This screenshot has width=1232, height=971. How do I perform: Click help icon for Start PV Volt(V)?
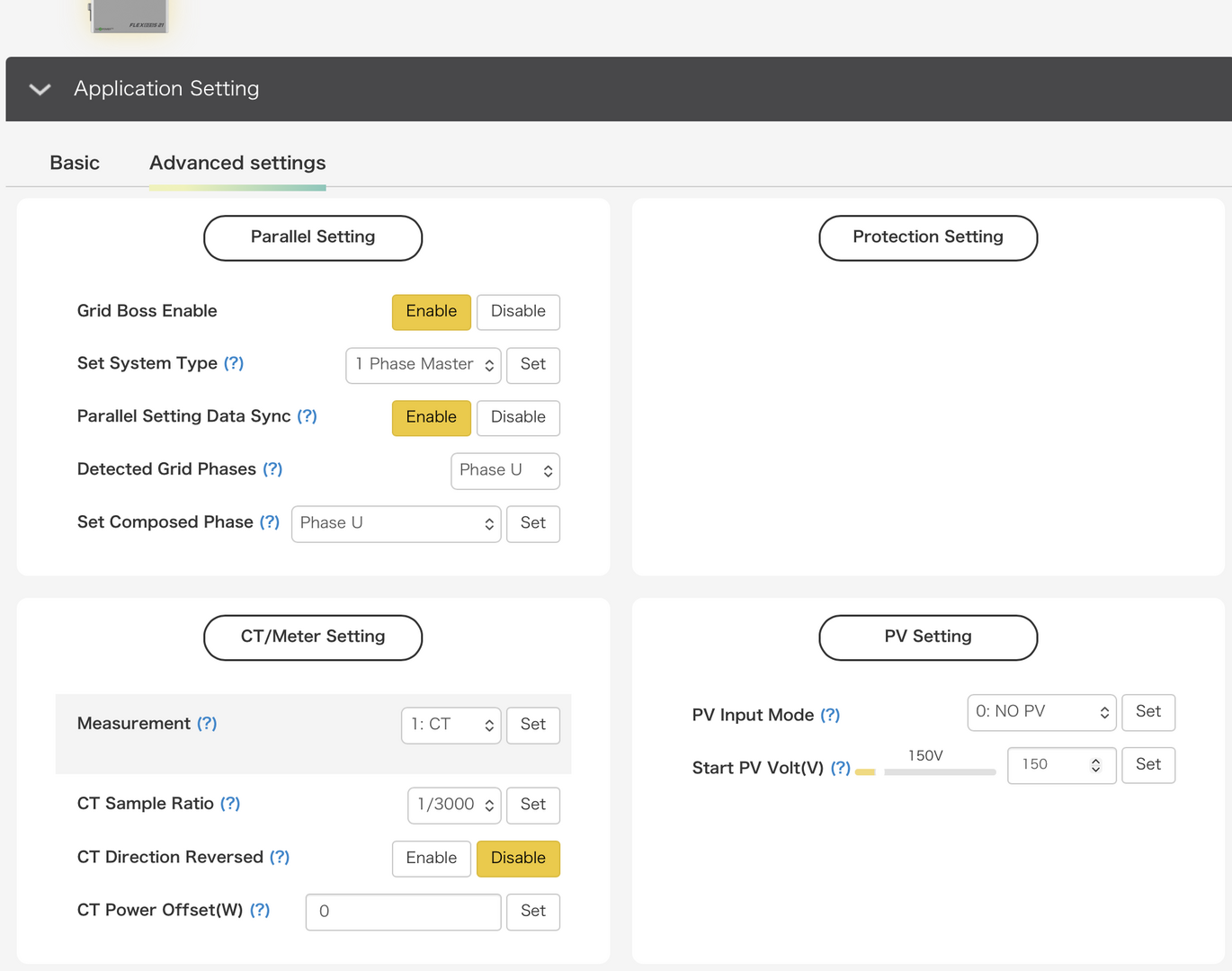(840, 768)
